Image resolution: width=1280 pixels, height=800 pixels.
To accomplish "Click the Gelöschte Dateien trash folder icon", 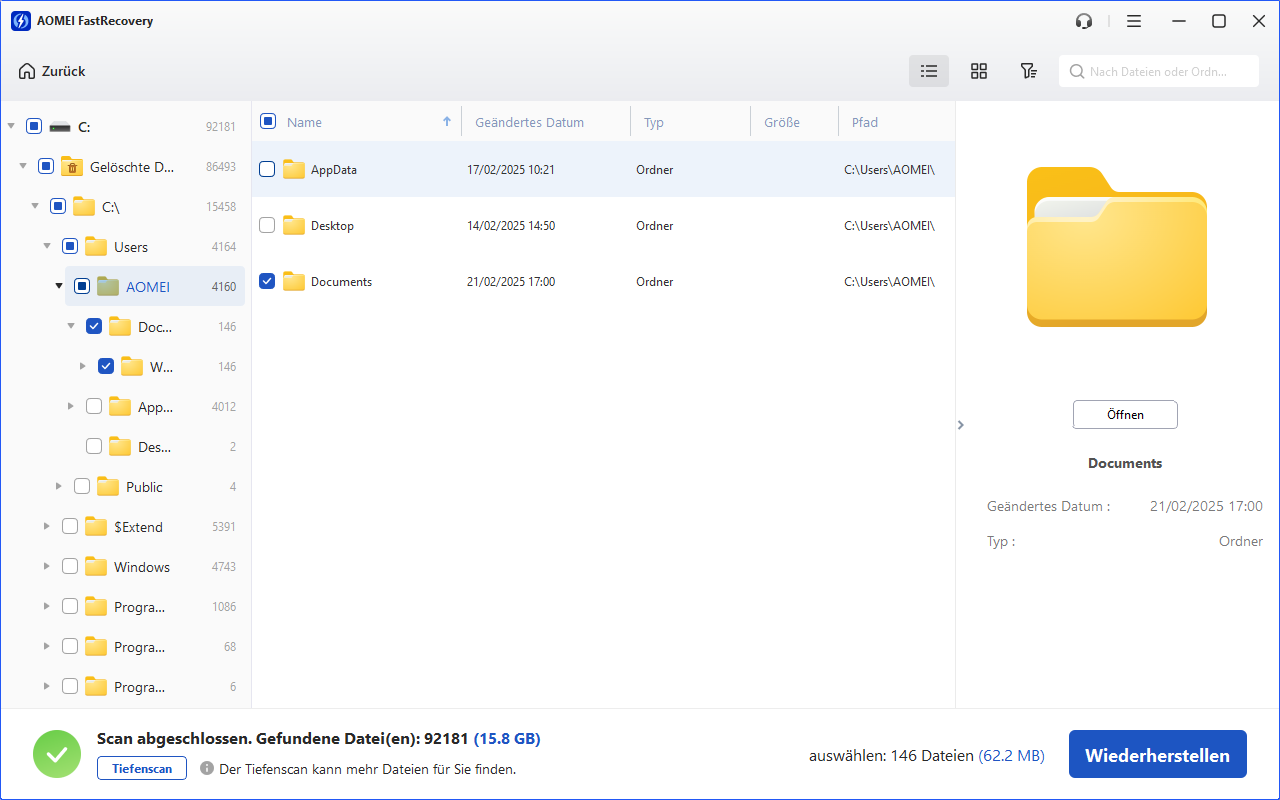I will pos(71,167).
